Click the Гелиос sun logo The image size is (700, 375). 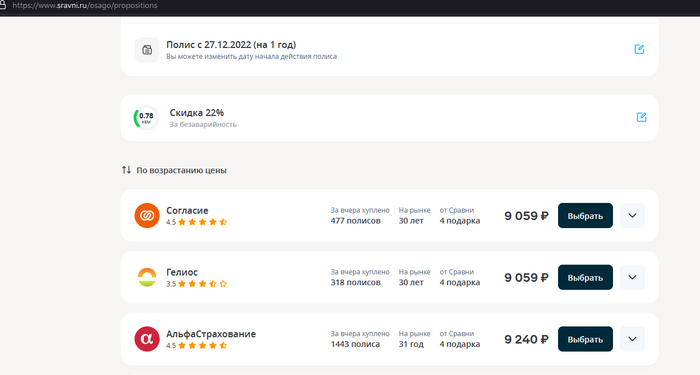147,277
